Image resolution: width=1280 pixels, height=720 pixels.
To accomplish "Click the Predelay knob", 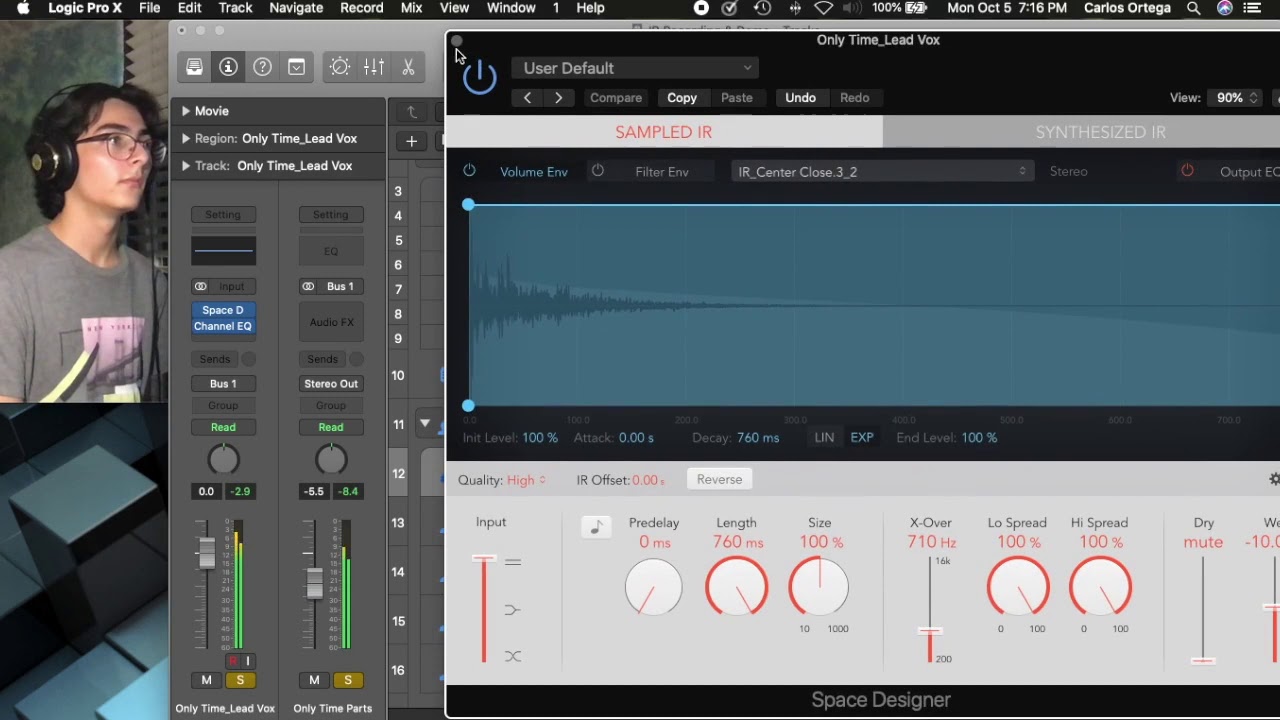I will tap(653, 587).
